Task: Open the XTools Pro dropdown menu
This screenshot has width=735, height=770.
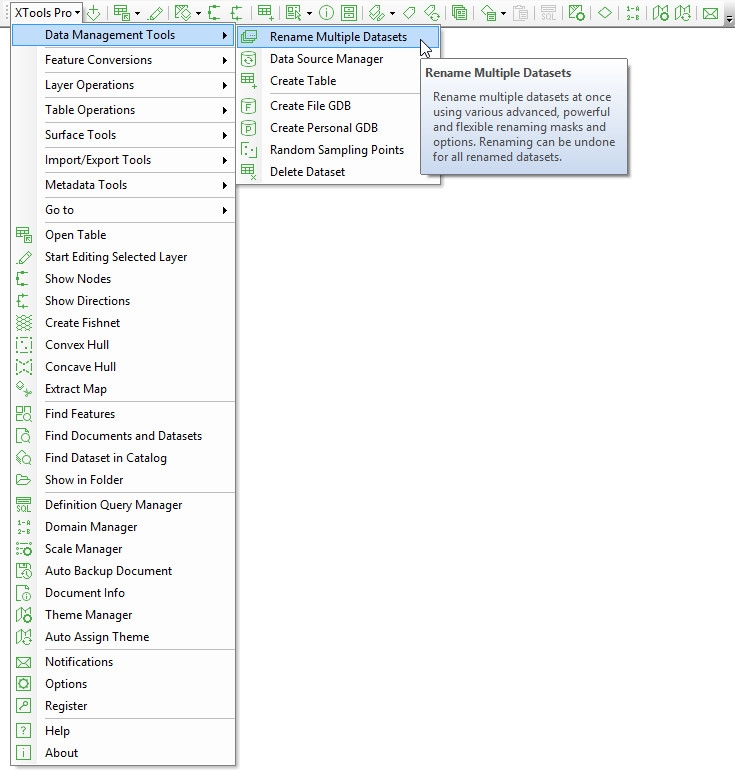Action: click(x=47, y=13)
